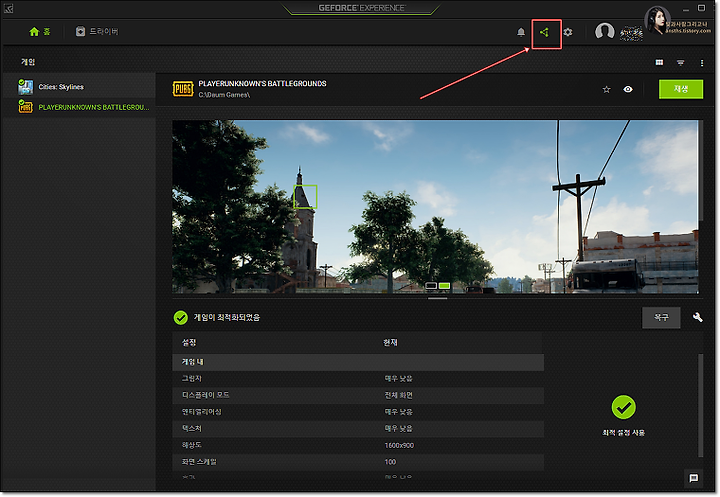Viewport: 720px width, 497px height.
Task: Click the C:\Daum Games\ path text
Action: (x=224, y=95)
